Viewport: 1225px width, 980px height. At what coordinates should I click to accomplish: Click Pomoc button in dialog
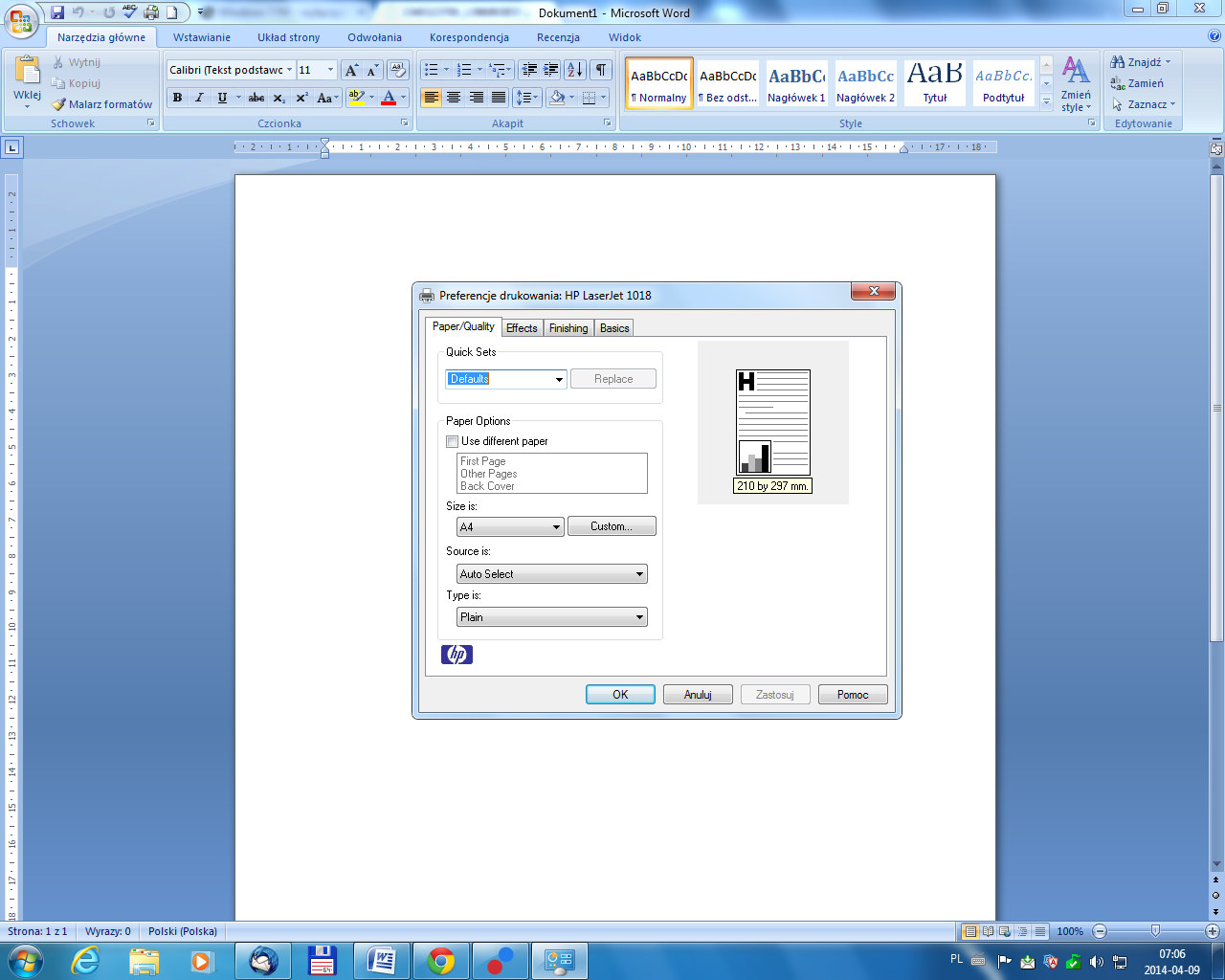[853, 695]
